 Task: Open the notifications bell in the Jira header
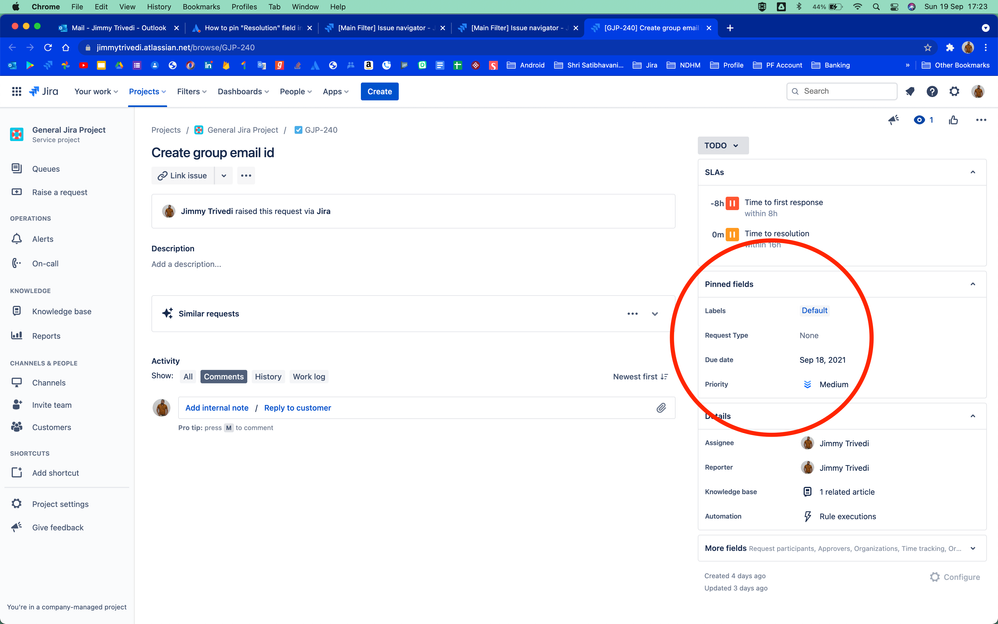(x=910, y=92)
